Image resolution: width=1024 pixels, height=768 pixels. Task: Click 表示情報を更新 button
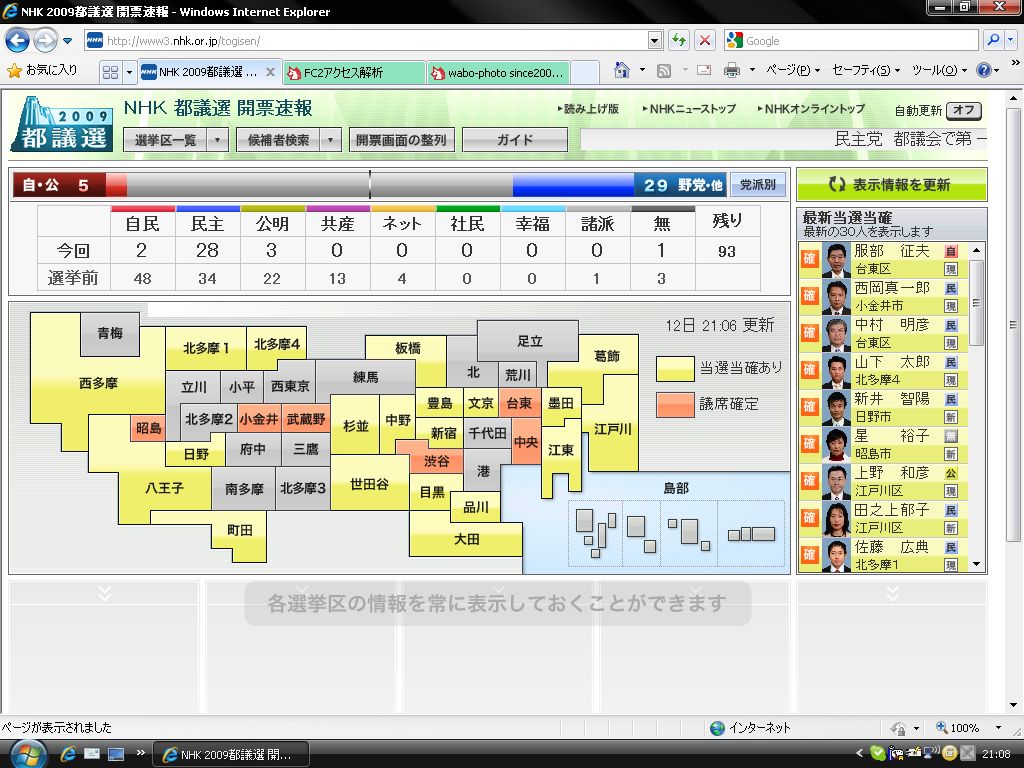tap(891, 185)
